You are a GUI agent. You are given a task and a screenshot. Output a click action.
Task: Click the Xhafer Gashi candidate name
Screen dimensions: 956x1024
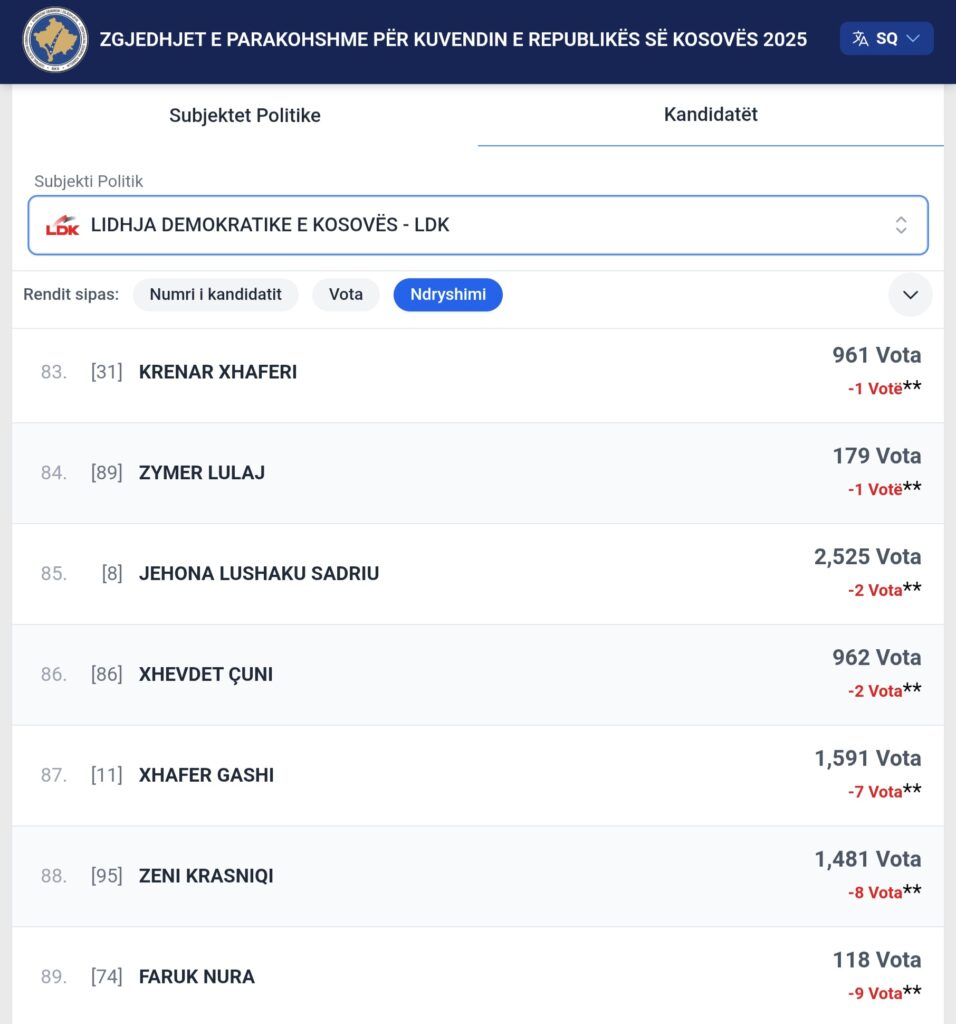pyautogui.click(x=206, y=775)
